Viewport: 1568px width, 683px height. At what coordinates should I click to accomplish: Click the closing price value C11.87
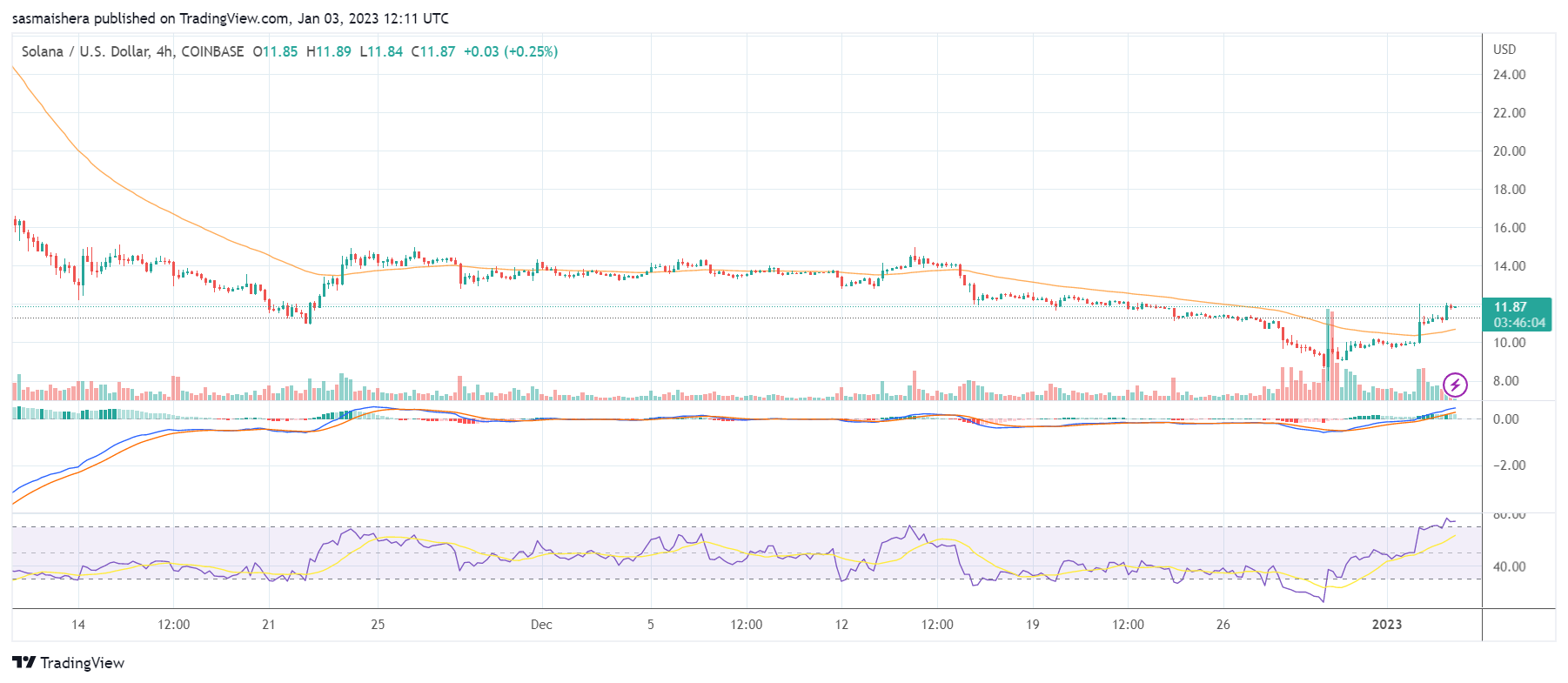coord(433,51)
